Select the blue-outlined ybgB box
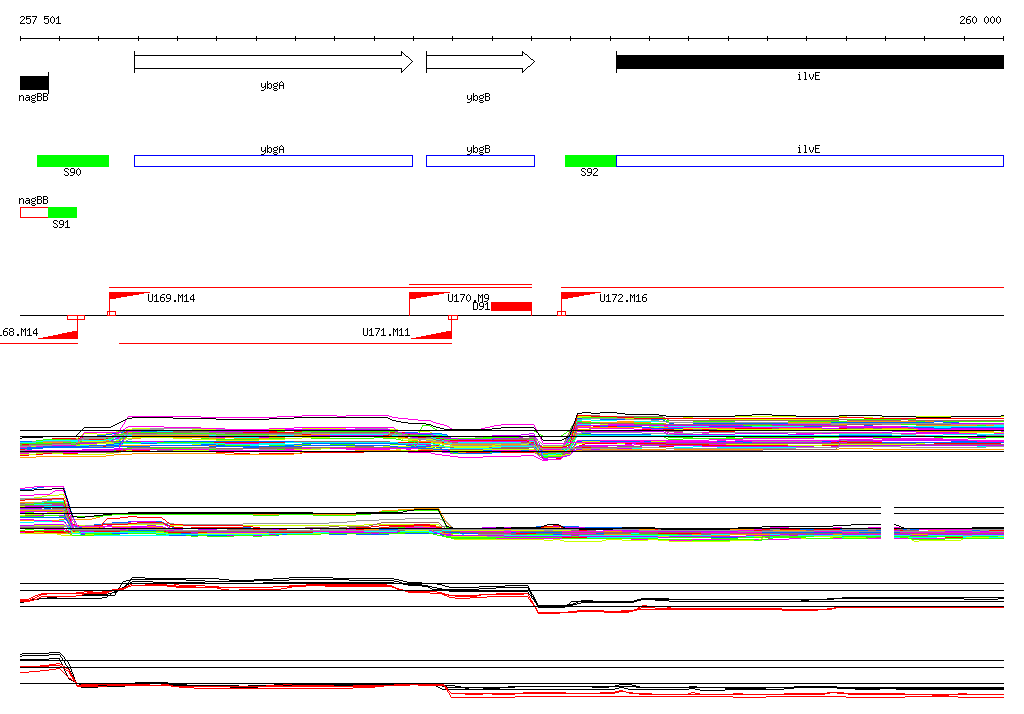This screenshot has width=1024, height=714. click(x=481, y=161)
